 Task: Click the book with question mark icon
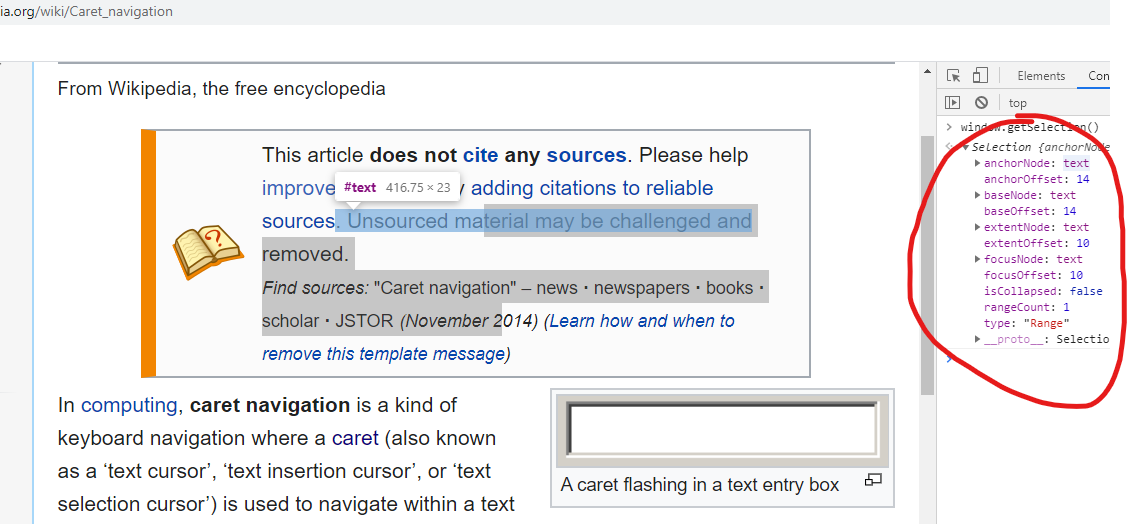pos(207,253)
